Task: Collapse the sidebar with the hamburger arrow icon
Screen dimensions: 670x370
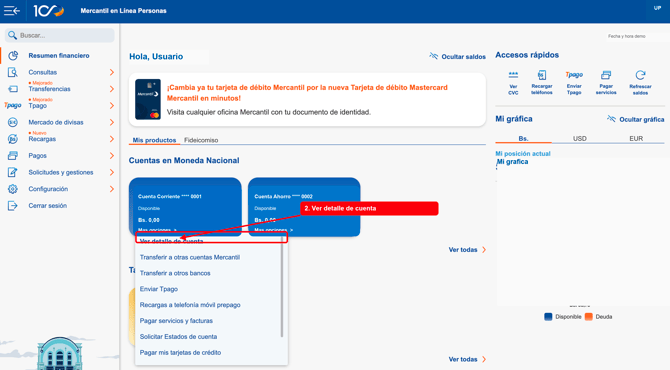Action: tap(12, 11)
